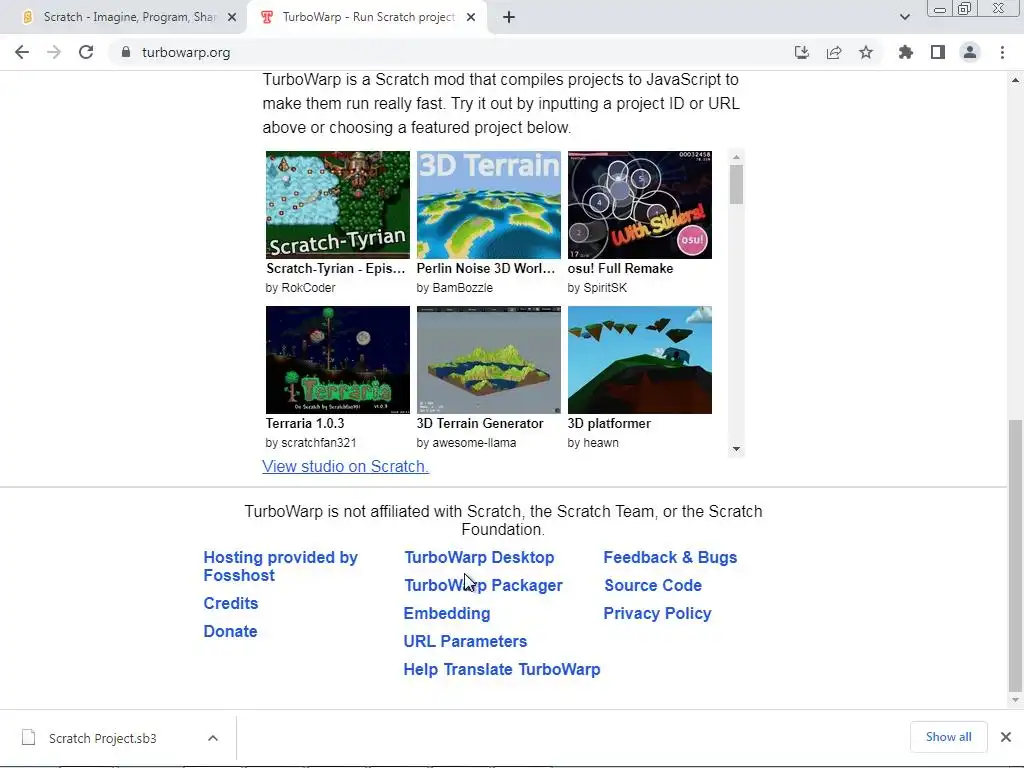1024x768 pixels.
Task: Open a new browser tab
Action: 509,17
